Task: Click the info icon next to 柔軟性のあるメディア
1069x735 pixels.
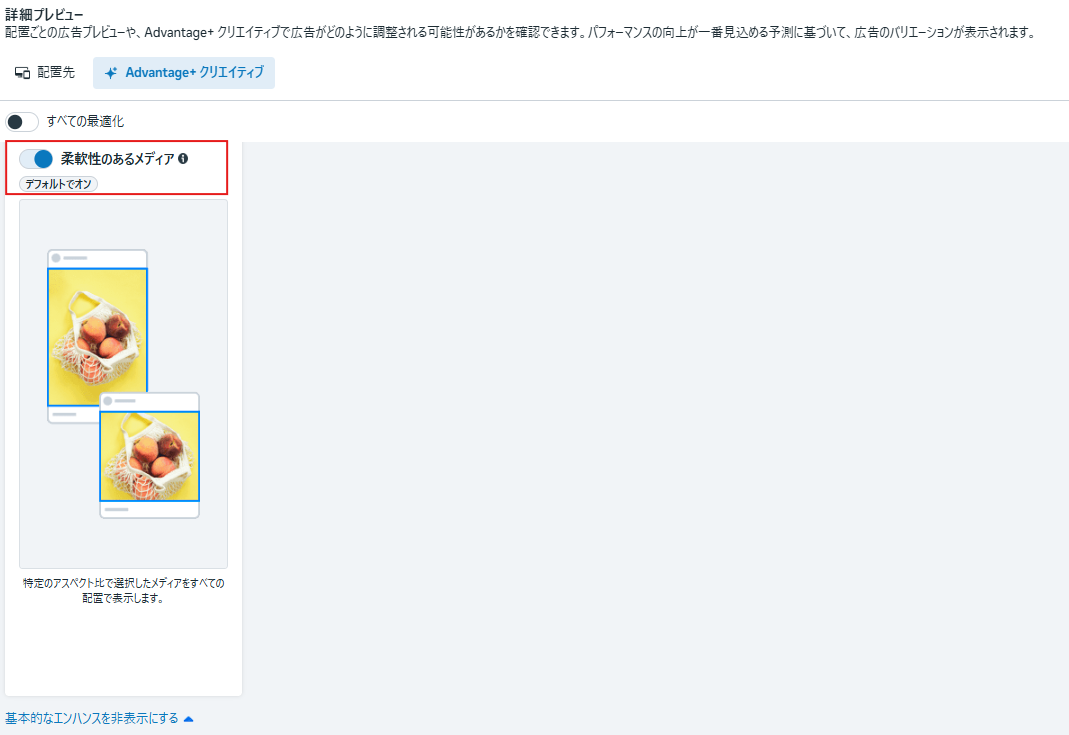Action: tap(183, 158)
